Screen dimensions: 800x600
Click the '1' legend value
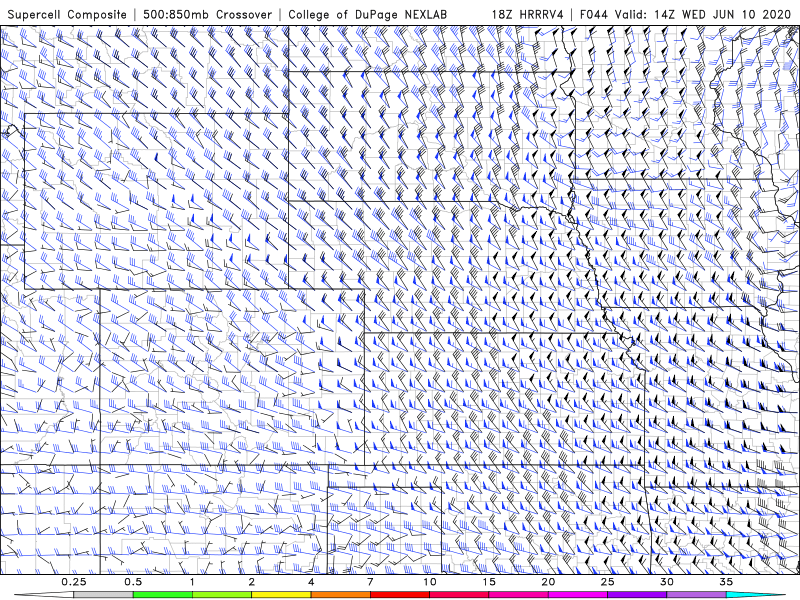coord(192,582)
